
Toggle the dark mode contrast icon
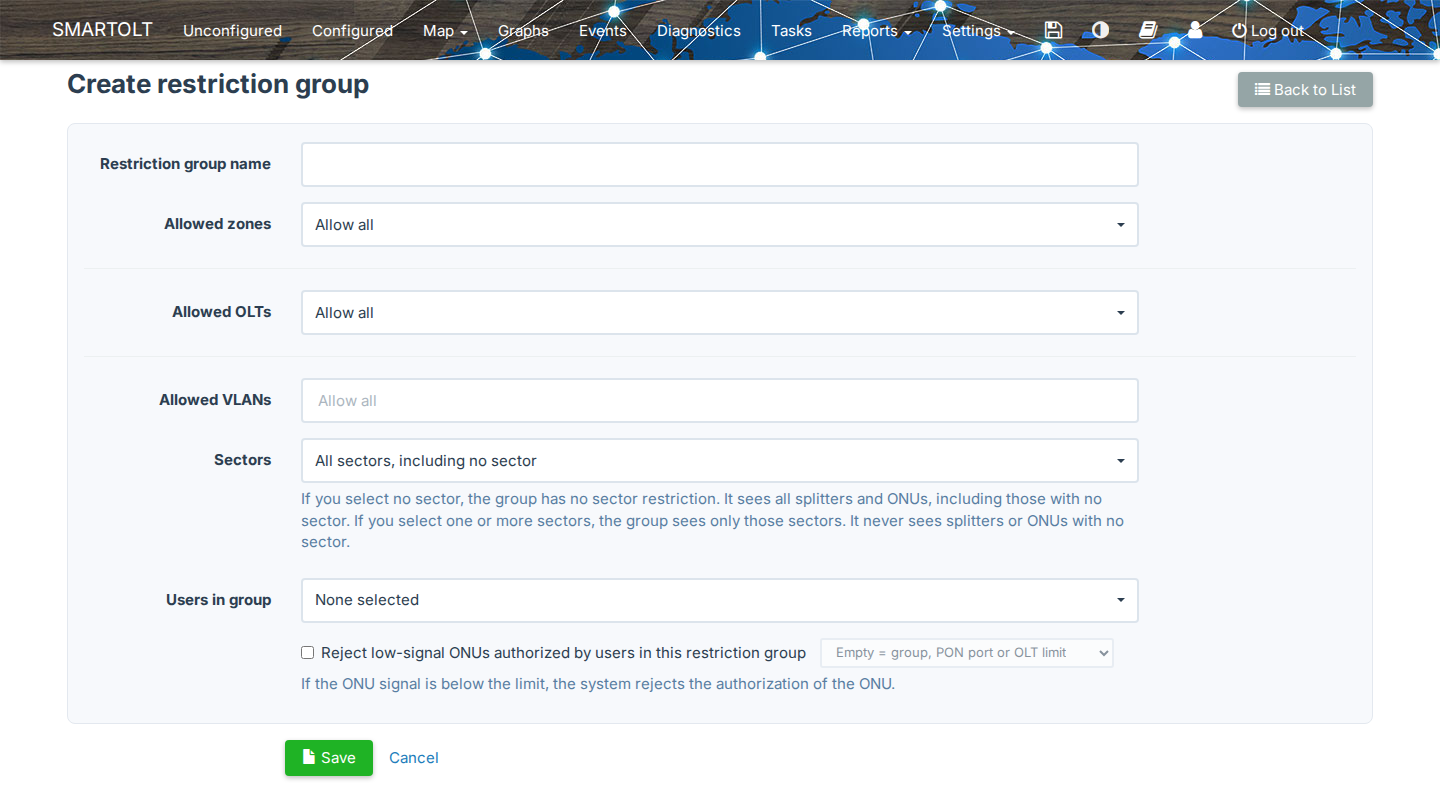coord(1100,30)
